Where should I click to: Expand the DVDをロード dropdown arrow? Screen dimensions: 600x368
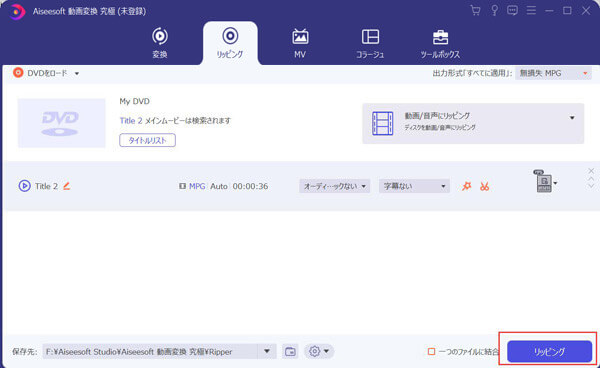(x=77, y=73)
